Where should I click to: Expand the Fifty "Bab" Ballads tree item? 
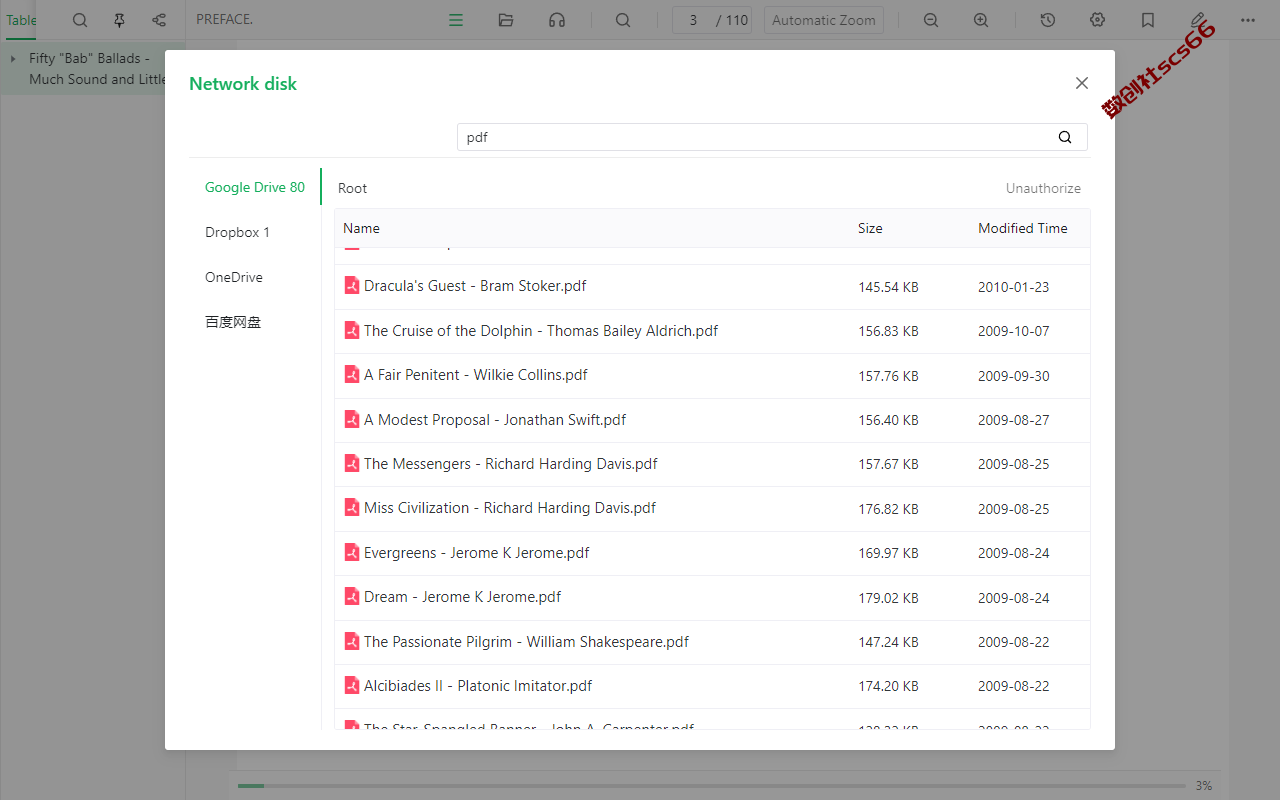(x=13, y=59)
